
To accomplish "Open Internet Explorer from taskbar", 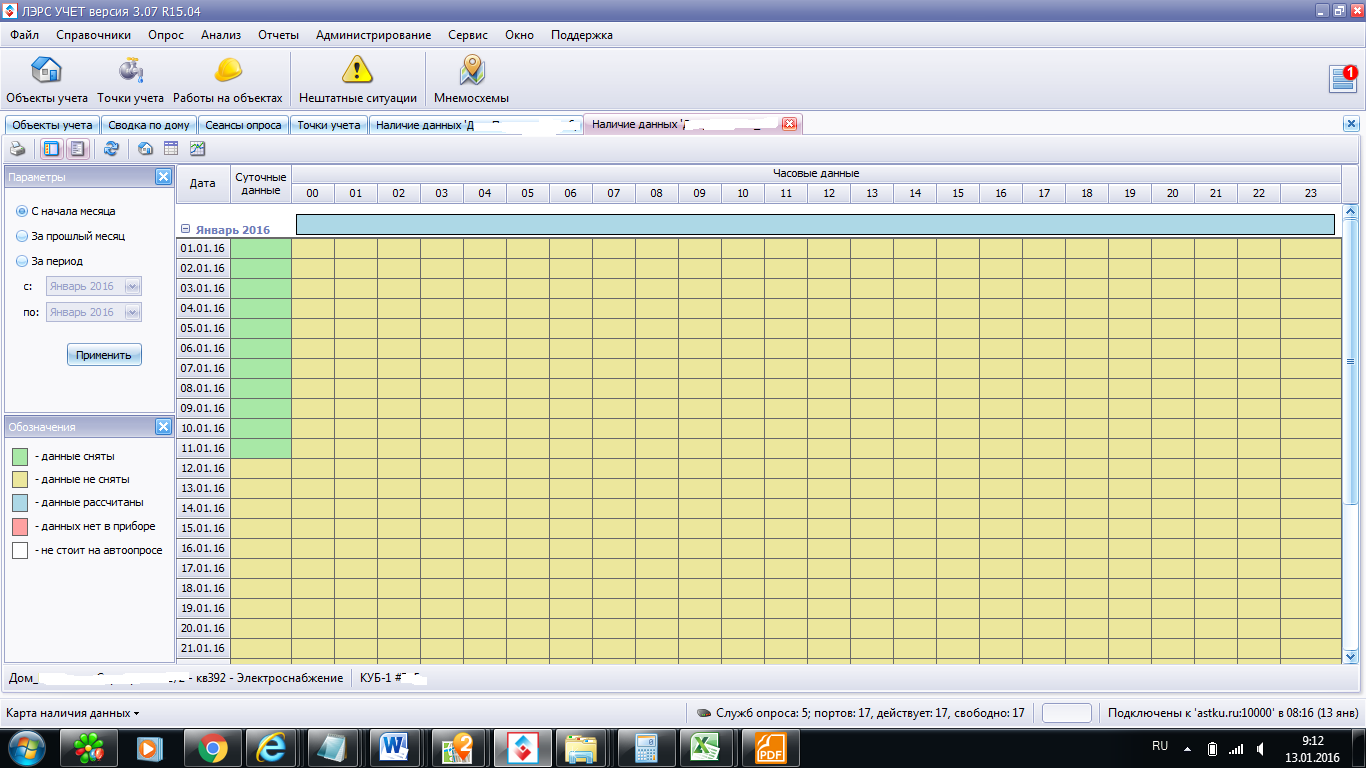I will 271,747.
